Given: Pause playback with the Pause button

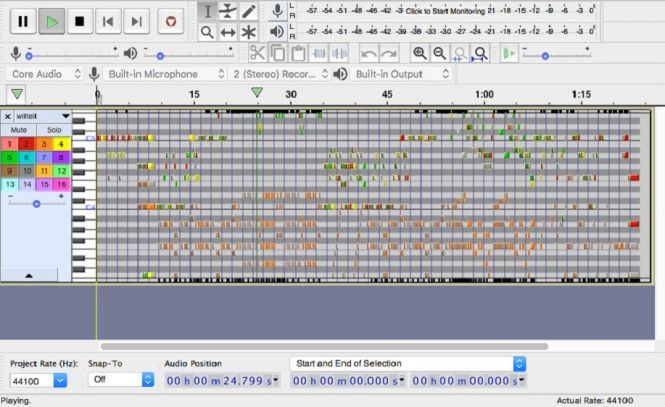Looking at the screenshot, I should point(23,21).
